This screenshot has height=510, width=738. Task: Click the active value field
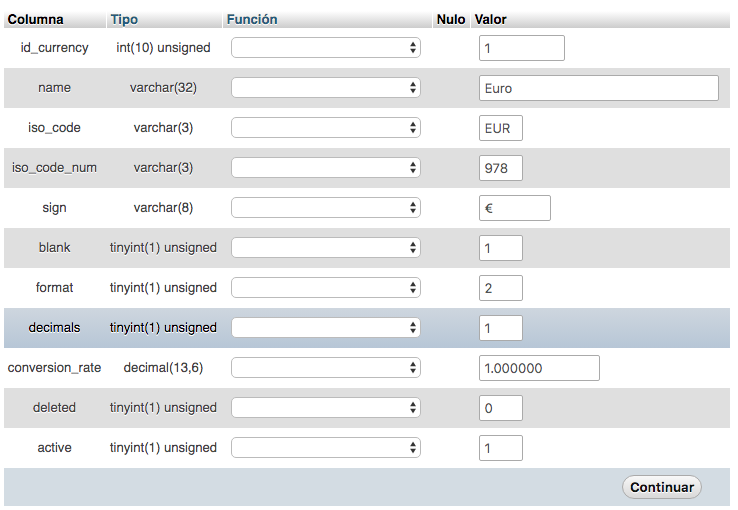(500, 448)
